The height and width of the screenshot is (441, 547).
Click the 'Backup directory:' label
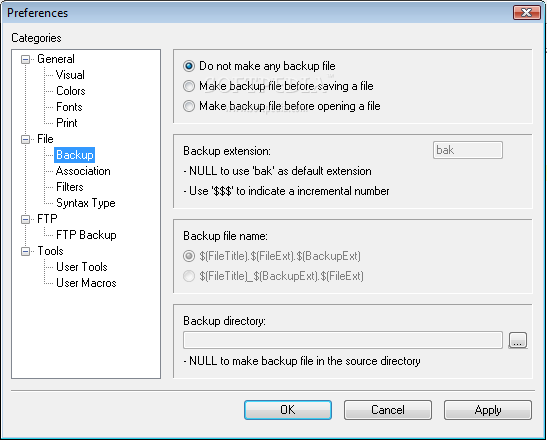(224, 321)
